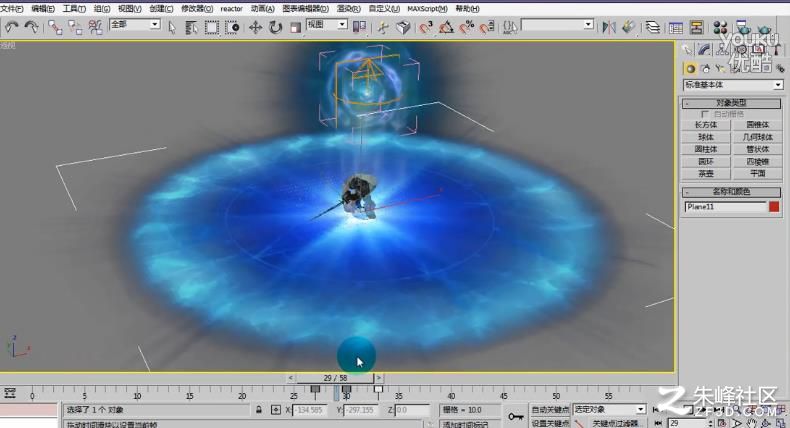The image size is (790, 428).
Task: Open the 创建(C) menu
Action: click(161, 9)
